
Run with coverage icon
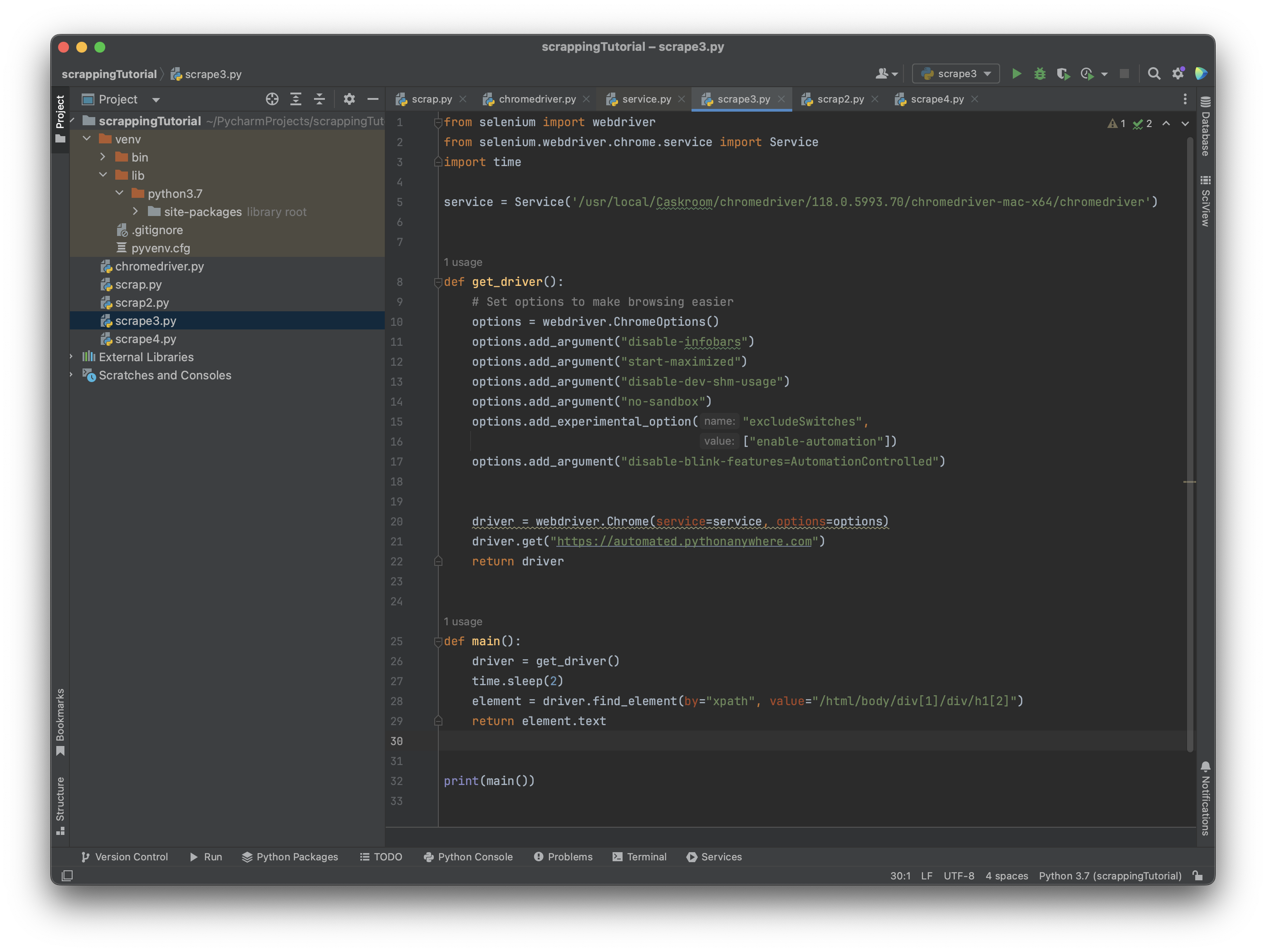tap(1063, 74)
